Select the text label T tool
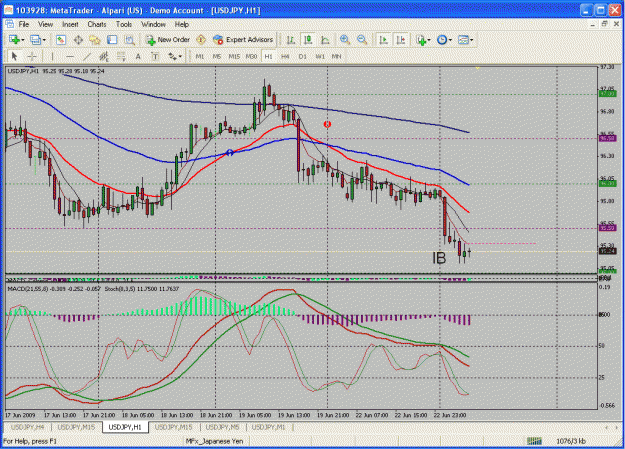 pyautogui.click(x=155, y=56)
